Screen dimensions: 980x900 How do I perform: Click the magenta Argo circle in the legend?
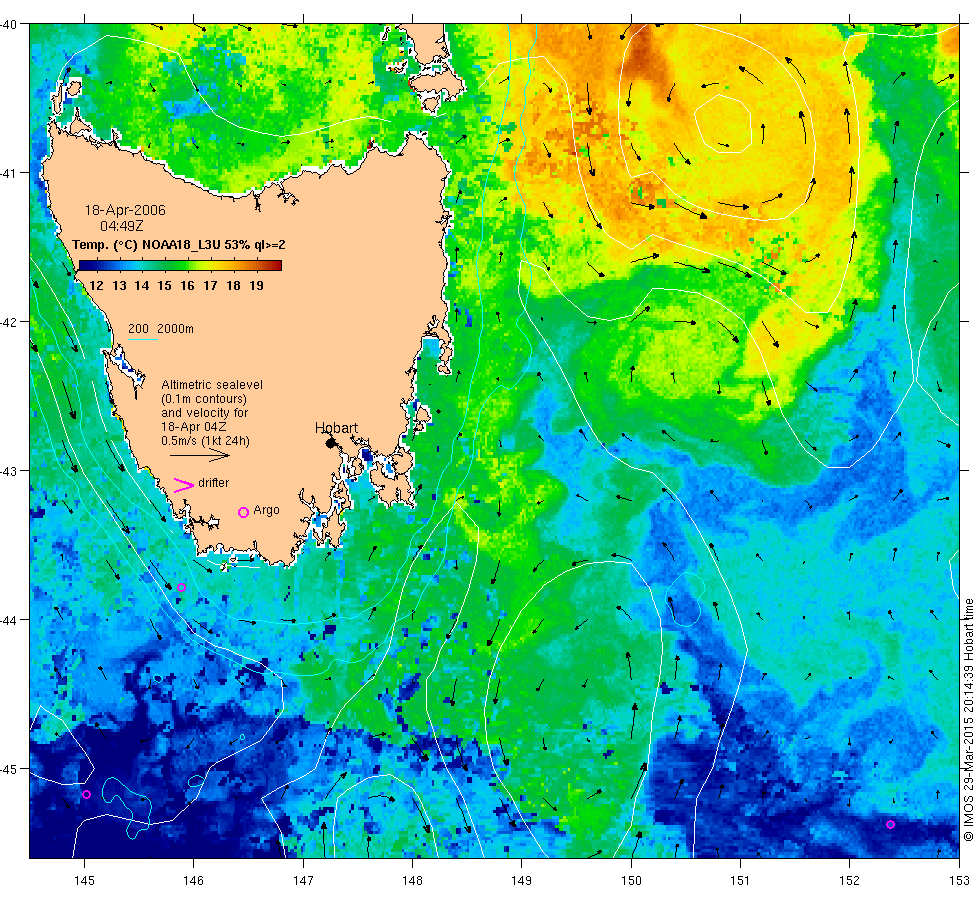243,512
